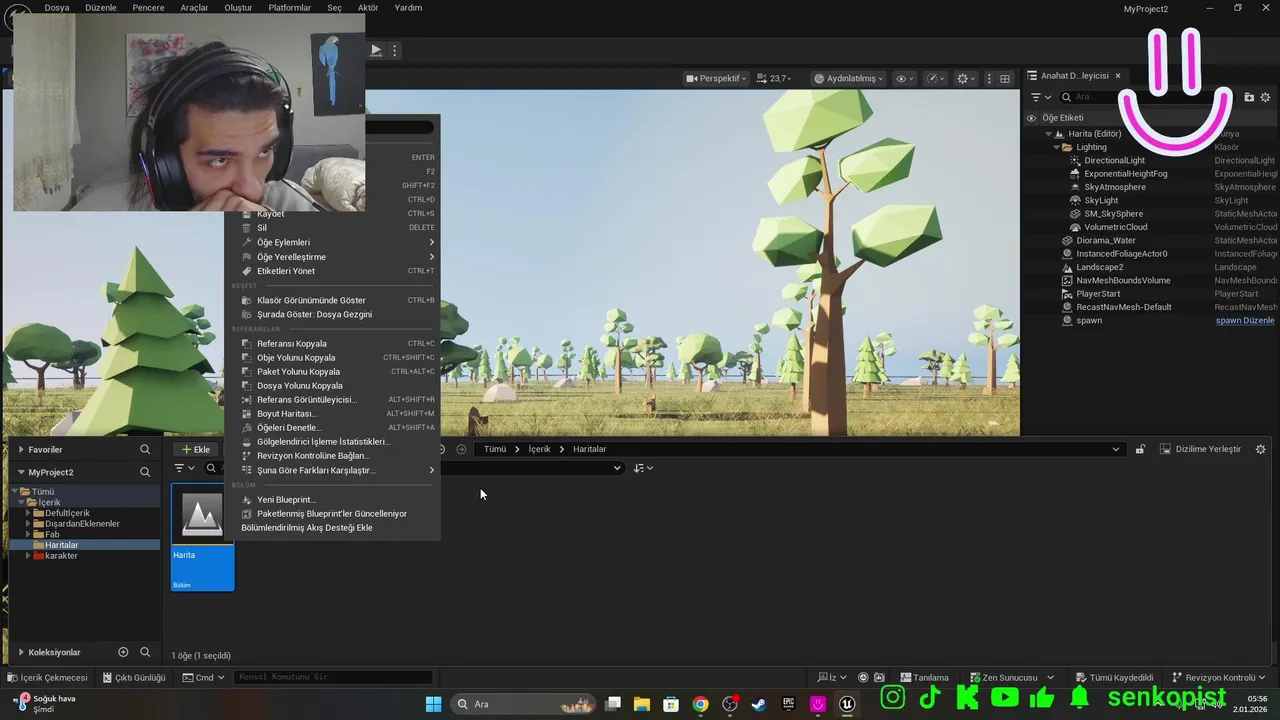Click the Windows Start button
The width and height of the screenshot is (1280, 720).
[433, 704]
